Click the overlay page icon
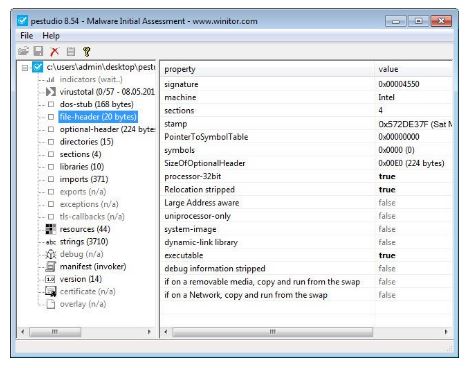 51,304
